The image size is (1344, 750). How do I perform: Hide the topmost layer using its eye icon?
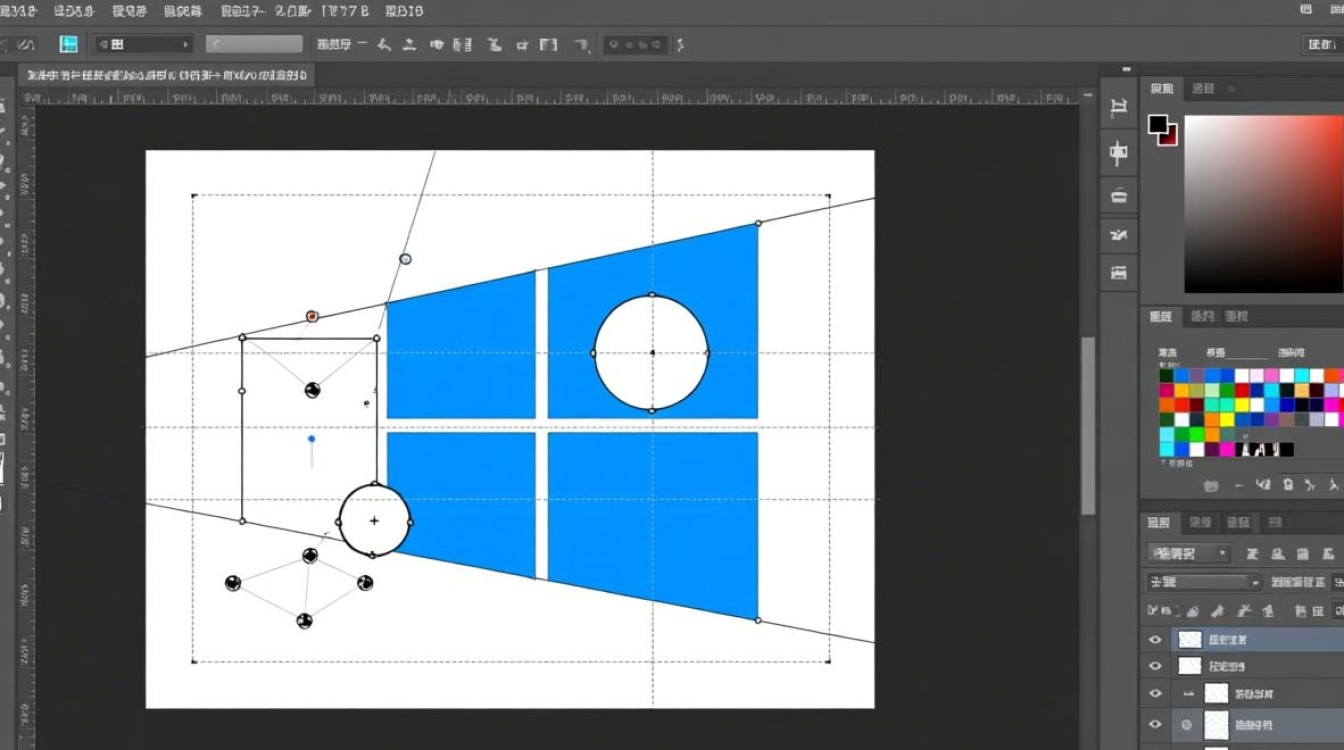[1156, 639]
